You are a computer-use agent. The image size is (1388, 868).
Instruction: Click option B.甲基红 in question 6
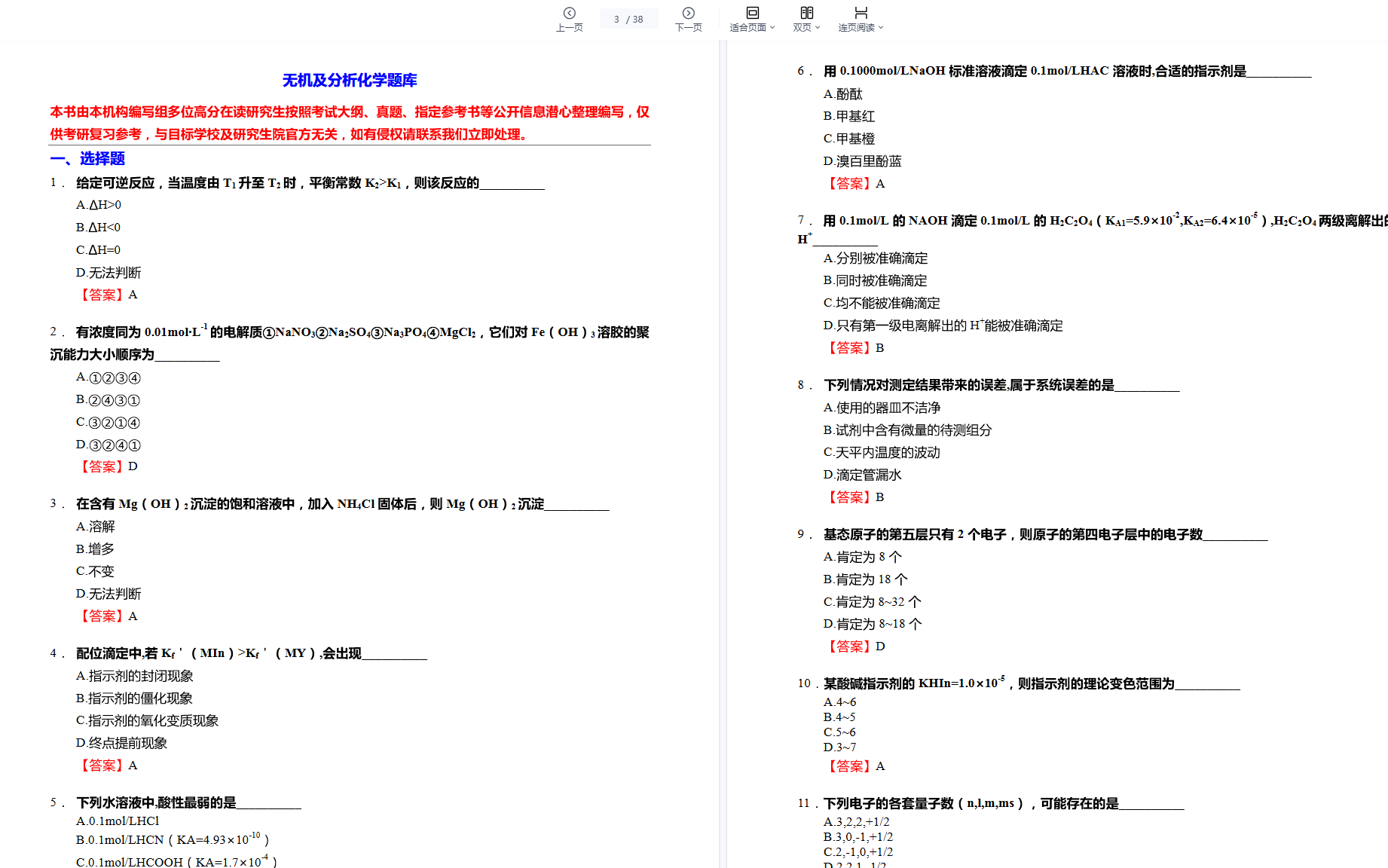pyautogui.click(x=848, y=116)
